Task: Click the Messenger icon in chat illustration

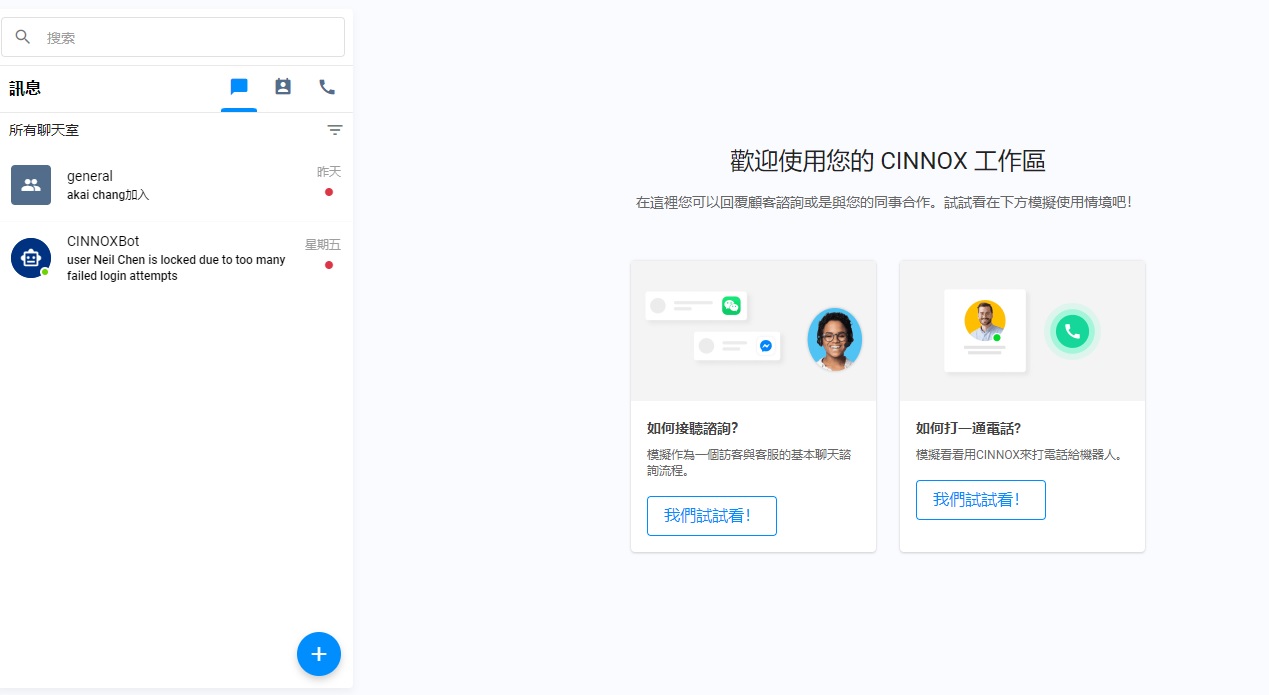Action: [x=766, y=346]
